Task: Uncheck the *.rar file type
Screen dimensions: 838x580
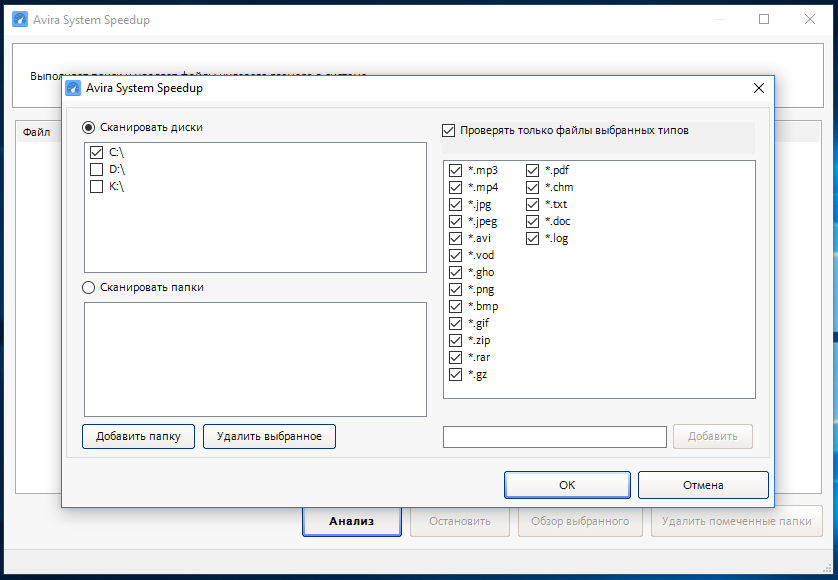Action: pyautogui.click(x=455, y=358)
